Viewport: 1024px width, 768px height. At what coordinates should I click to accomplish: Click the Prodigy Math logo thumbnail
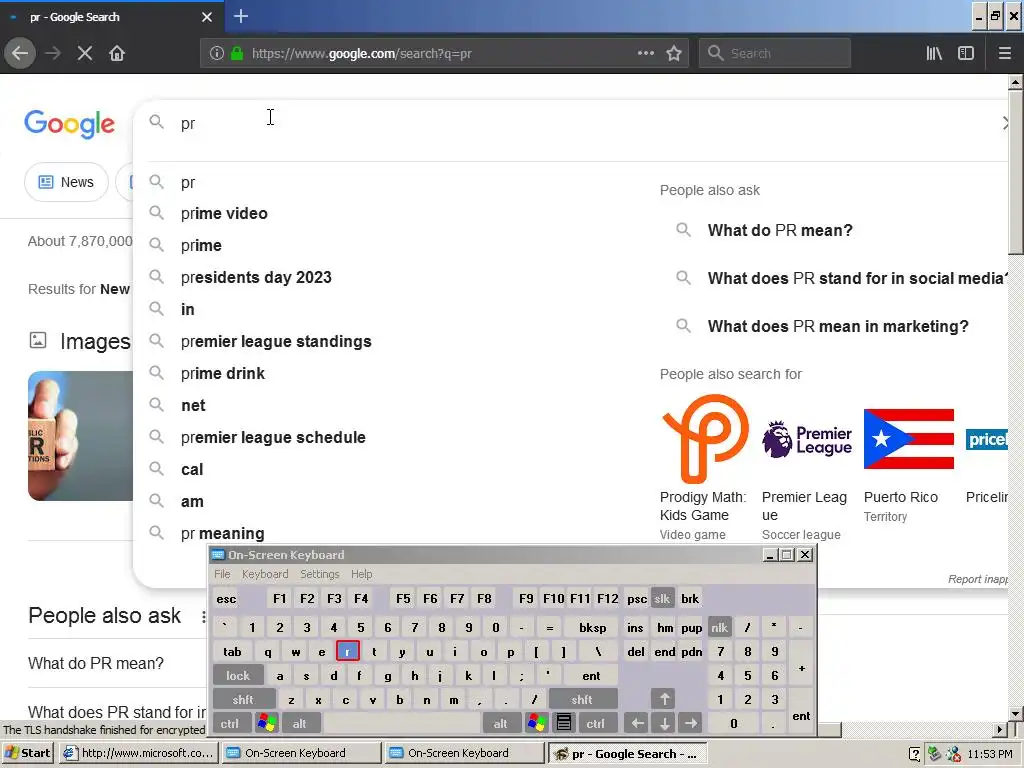(705, 439)
